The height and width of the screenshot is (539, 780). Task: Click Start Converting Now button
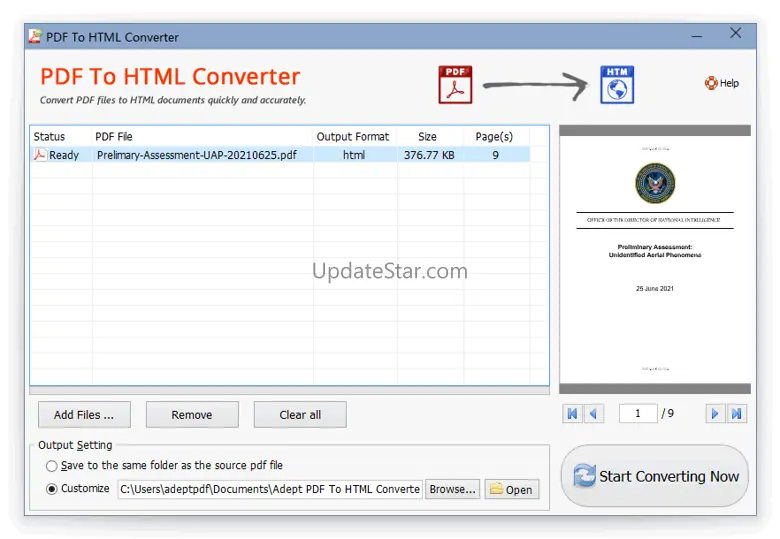click(655, 476)
